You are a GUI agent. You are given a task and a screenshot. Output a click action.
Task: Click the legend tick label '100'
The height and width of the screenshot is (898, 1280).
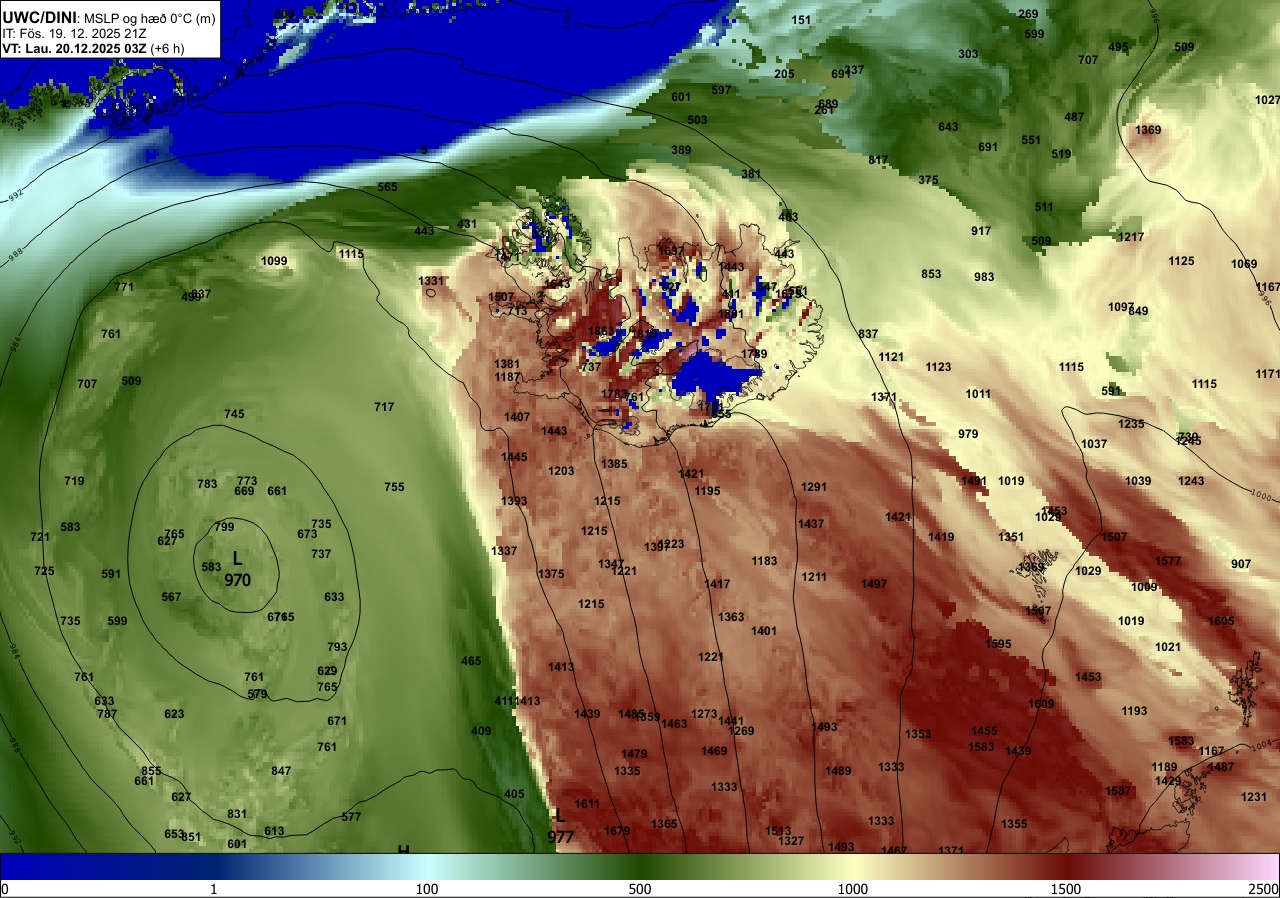(427, 889)
